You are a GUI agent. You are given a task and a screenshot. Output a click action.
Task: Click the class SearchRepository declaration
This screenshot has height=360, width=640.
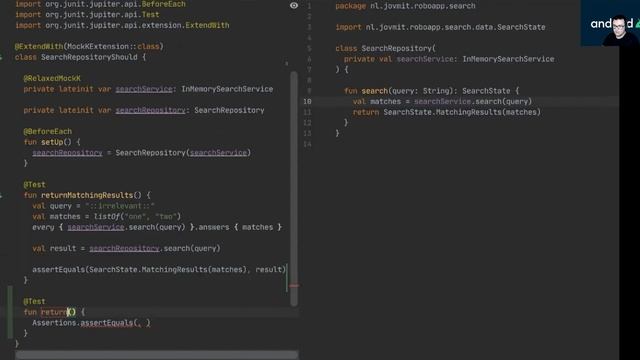click(x=385, y=48)
